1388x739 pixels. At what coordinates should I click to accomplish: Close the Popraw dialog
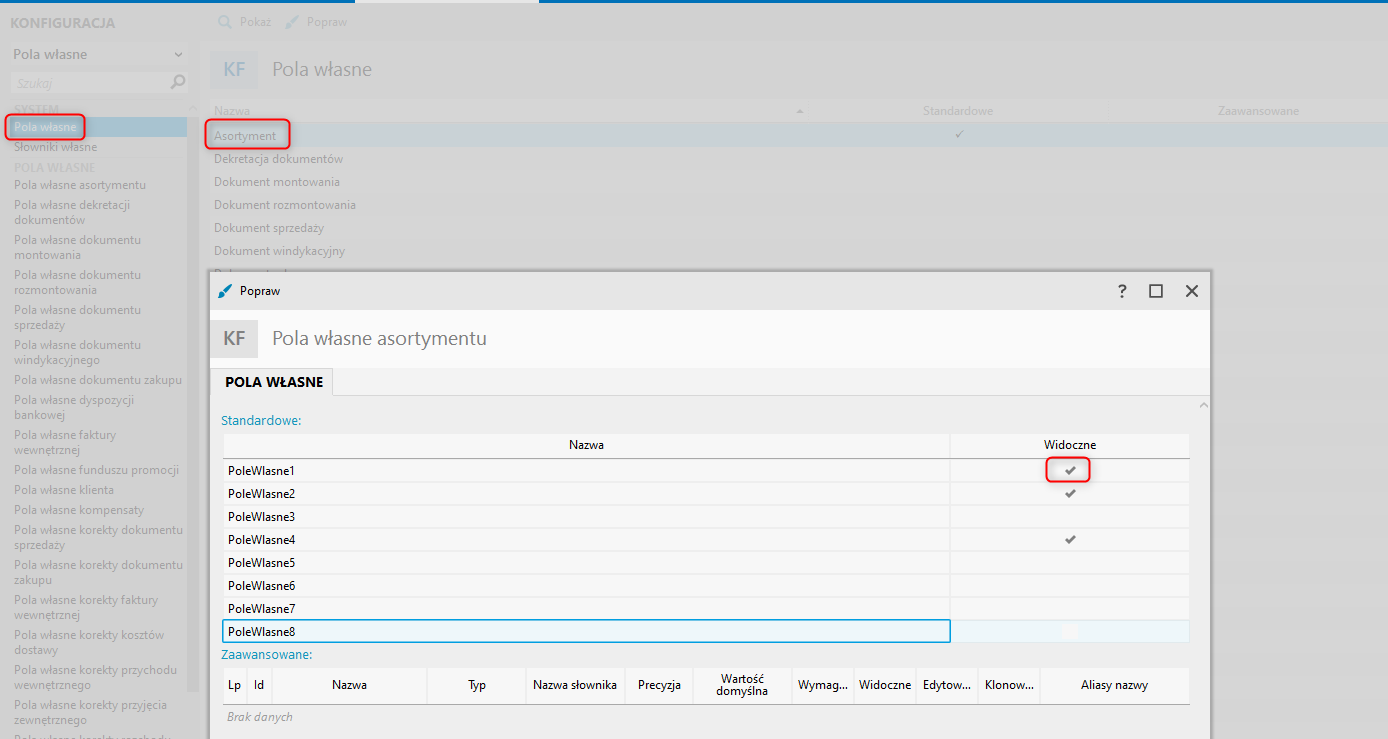(1191, 291)
